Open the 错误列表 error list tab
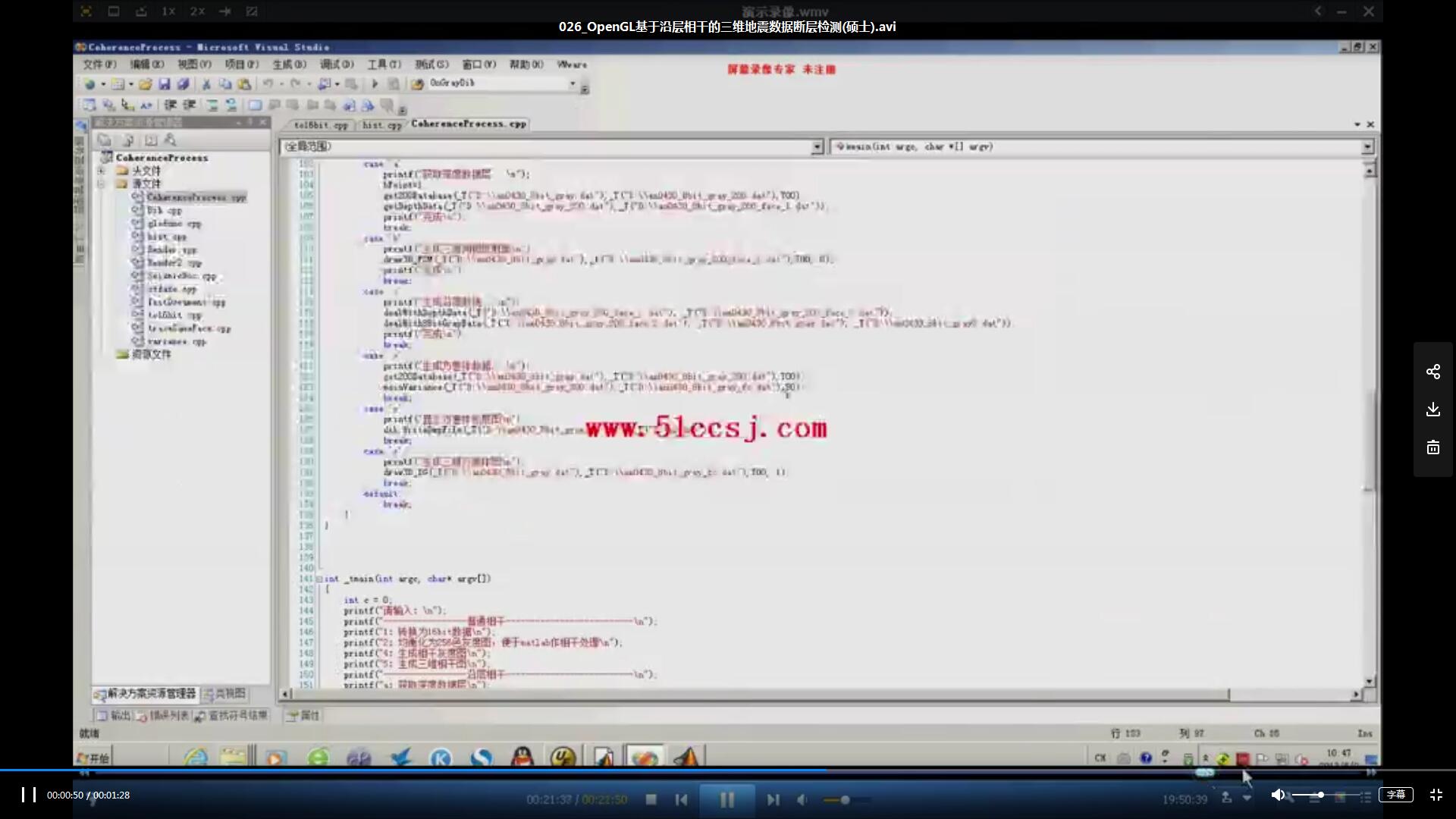This screenshot has height=819, width=1456. tap(162, 715)
